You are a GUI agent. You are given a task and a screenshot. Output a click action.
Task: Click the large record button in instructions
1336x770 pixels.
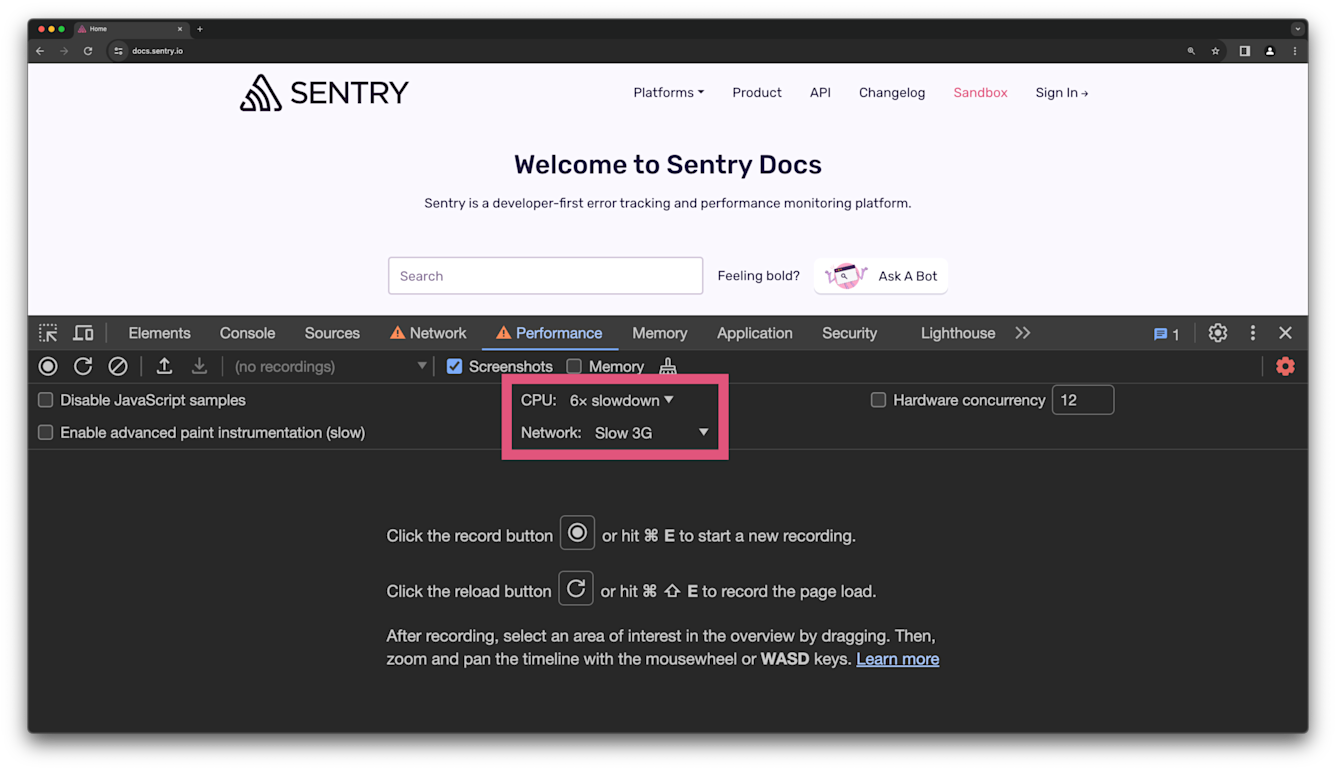(x=577, y=533)
